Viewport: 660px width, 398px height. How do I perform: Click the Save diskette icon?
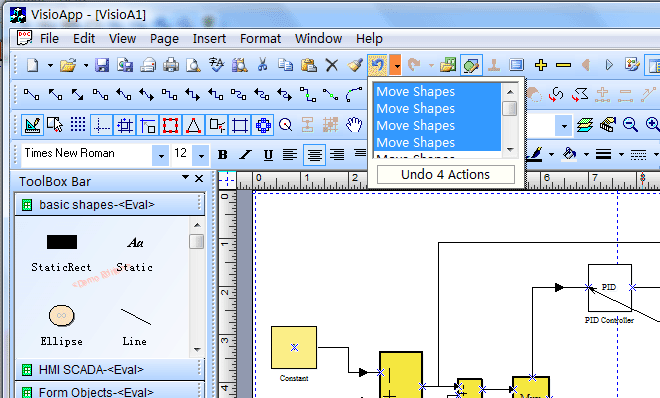pyautogui.click(x=102, y=65)
